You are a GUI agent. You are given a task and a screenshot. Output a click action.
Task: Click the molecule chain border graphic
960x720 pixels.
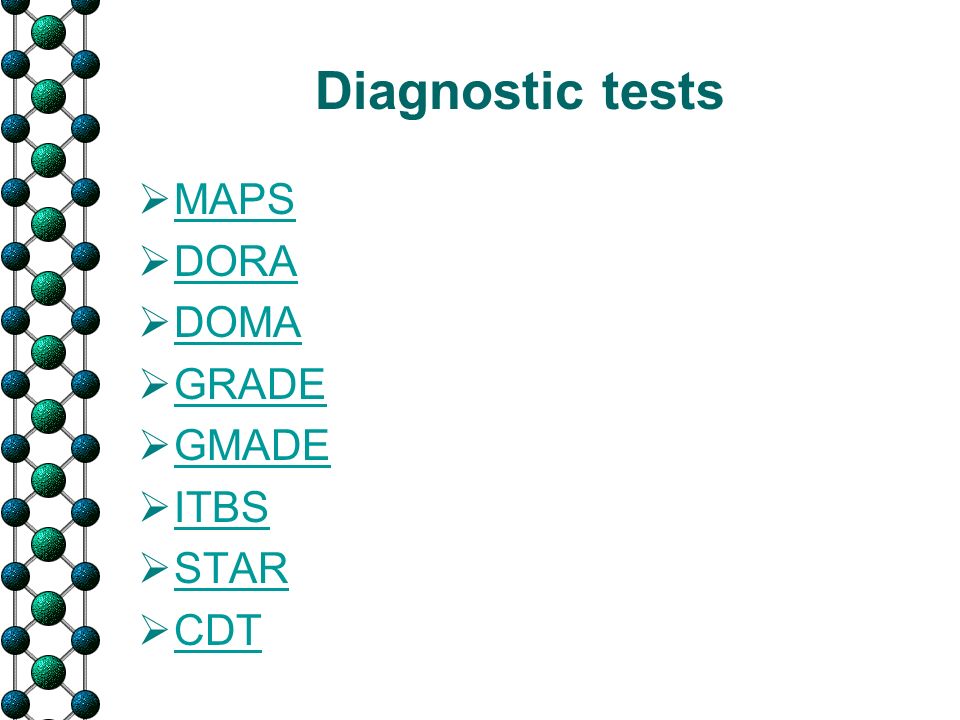point(49,360)
